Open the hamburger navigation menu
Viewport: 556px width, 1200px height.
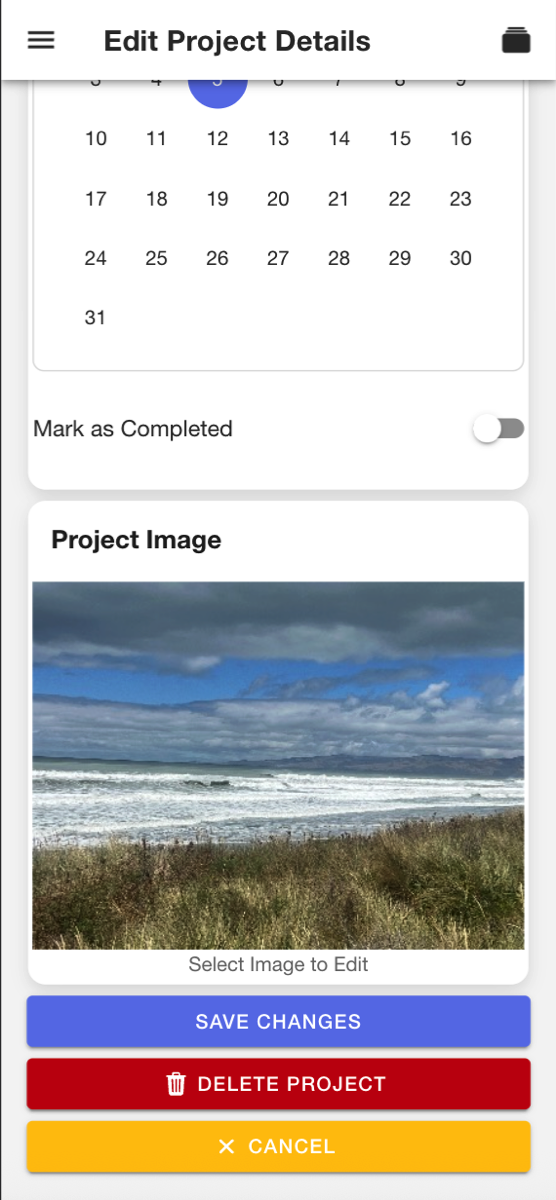coord(41,41)
